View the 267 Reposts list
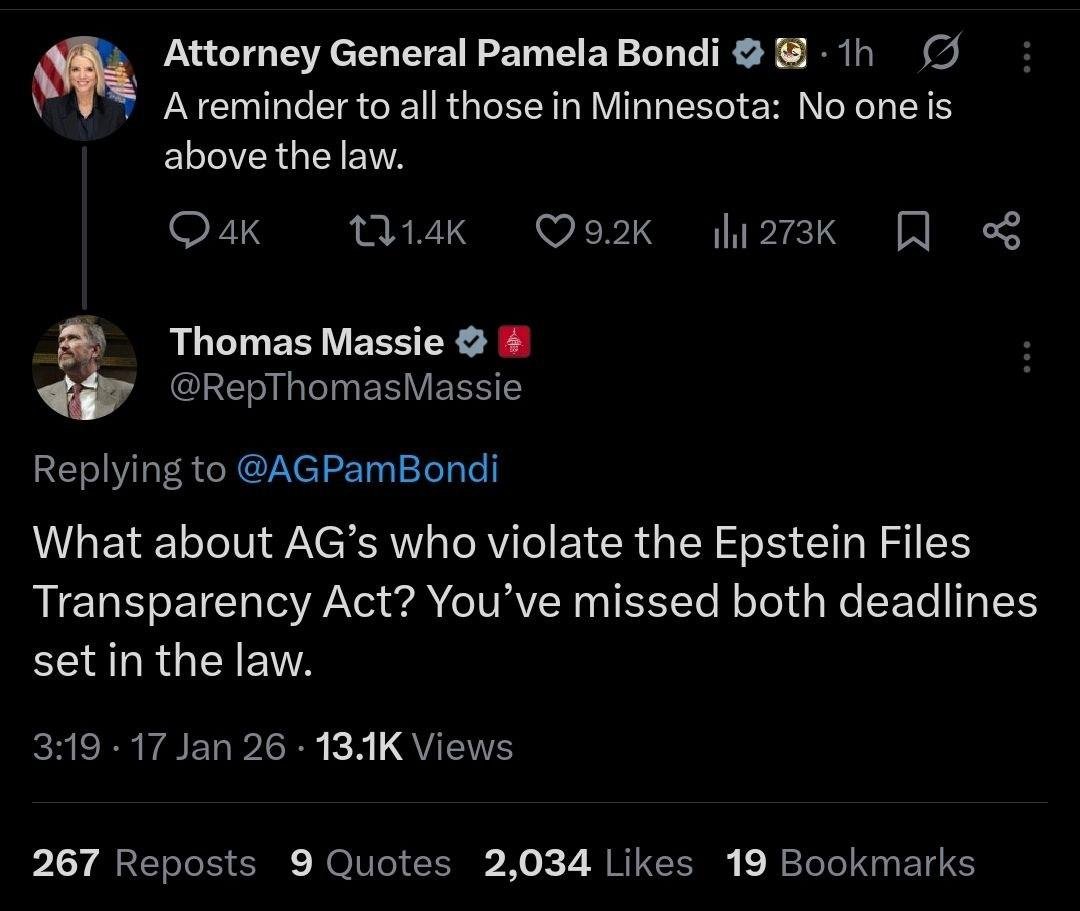Image resolution: width=1080 pixels, height=911 pixels. [144, 863]
